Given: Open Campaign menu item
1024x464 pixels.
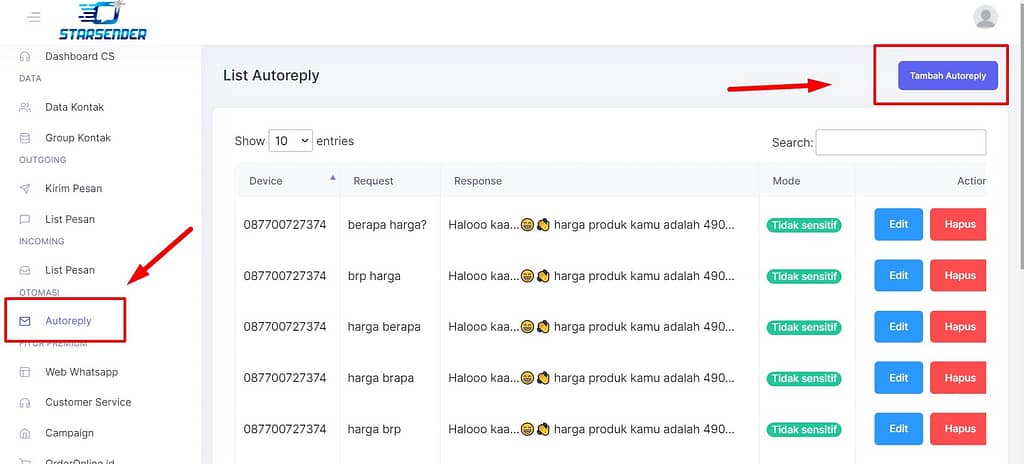Looking at the screenshot, I should point(69,433).
